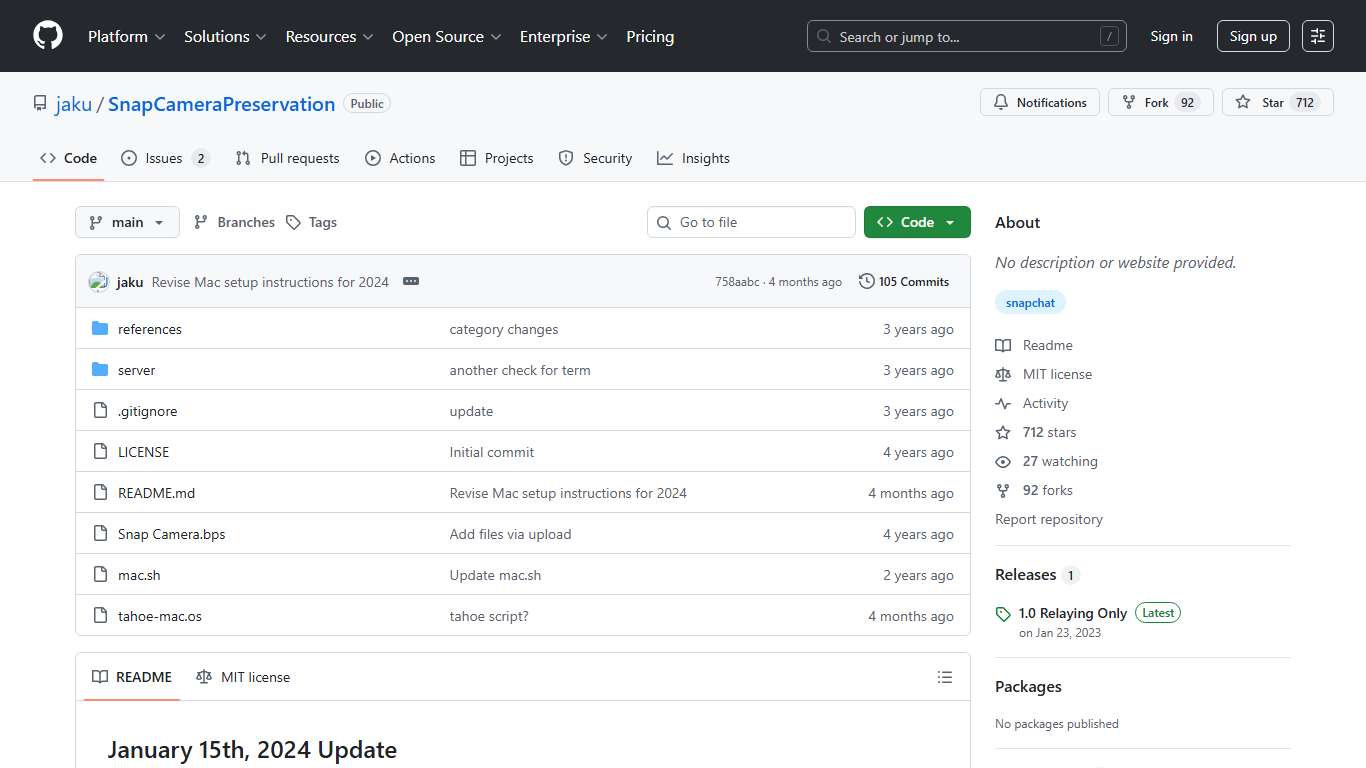Click the Sign up button

point(1253,36)
